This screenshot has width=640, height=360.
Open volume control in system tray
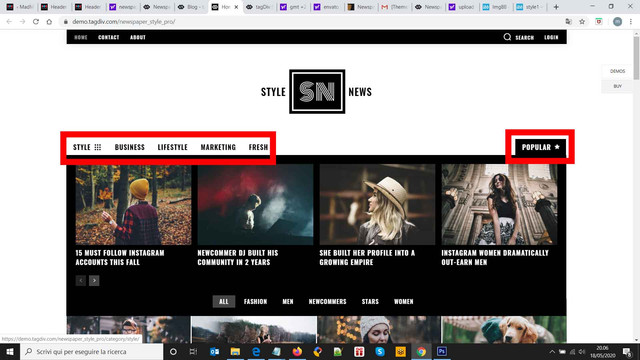tap(582, 351)
